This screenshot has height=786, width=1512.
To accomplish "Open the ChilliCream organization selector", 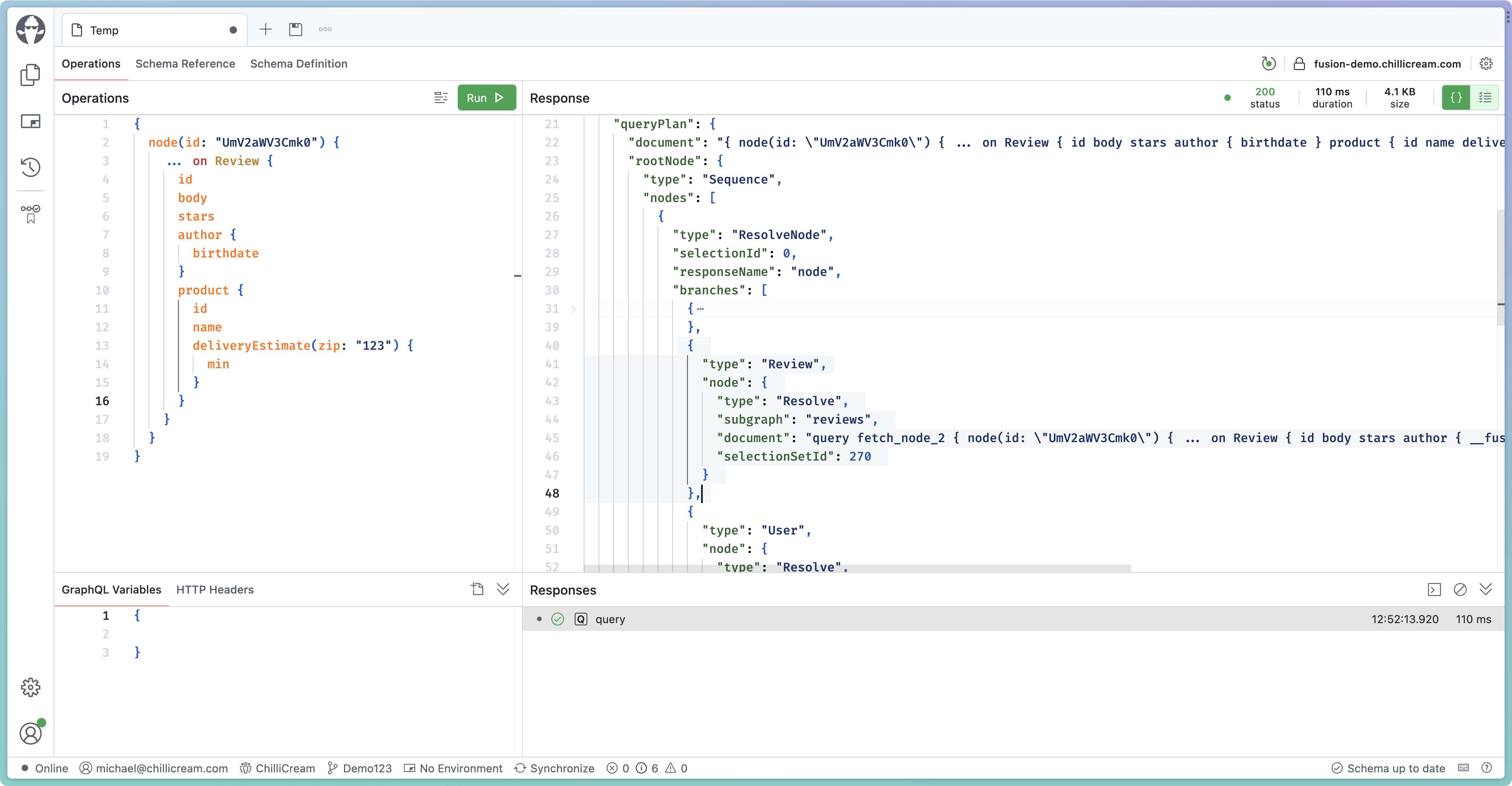I will coord(278,768).
